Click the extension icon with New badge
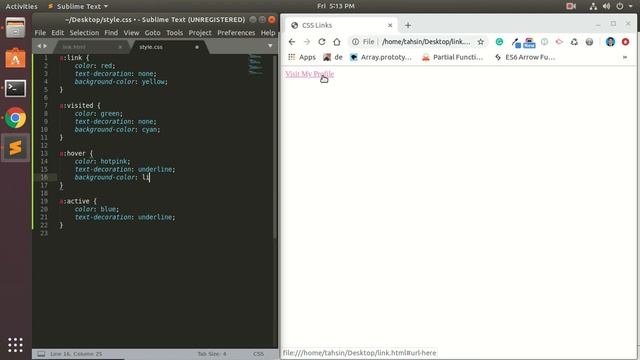Image resolution: width=640 pixels, height=360 pixels. point(529,42)
